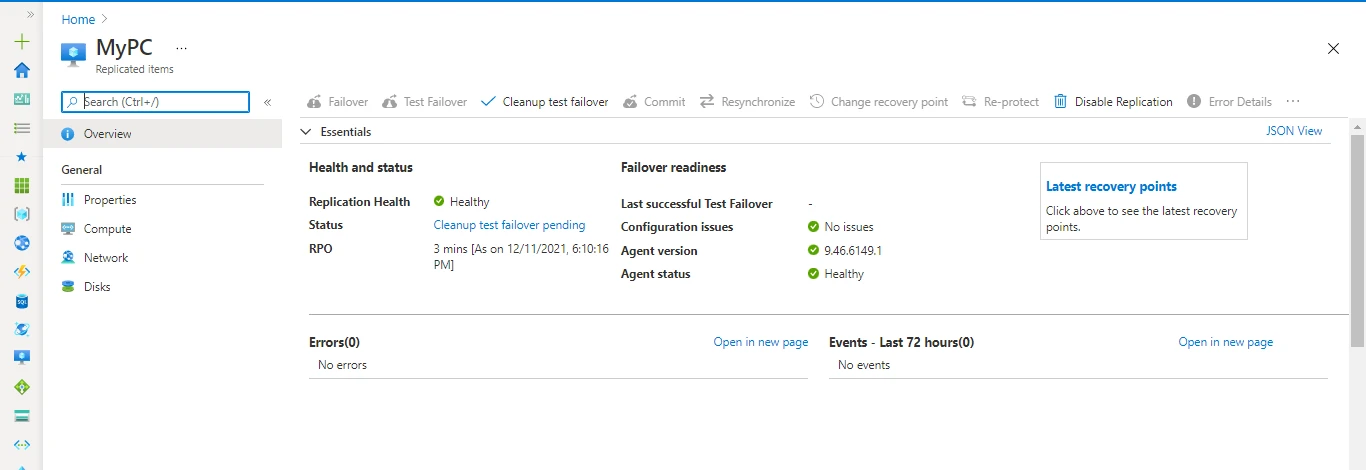The width and height of the screenshot is (1366, 470).
Task: Open Function App lightning icon
Action: pos(21,272)
